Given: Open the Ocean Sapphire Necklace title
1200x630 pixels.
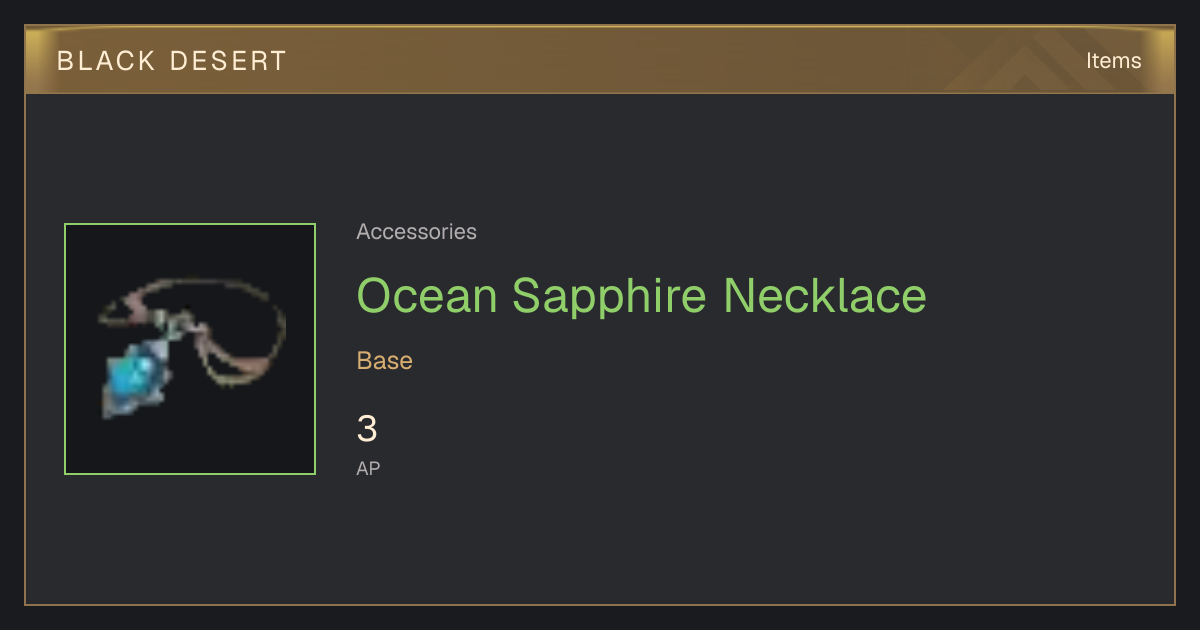Looking at the screenshot, I should [x=641, y=295].
